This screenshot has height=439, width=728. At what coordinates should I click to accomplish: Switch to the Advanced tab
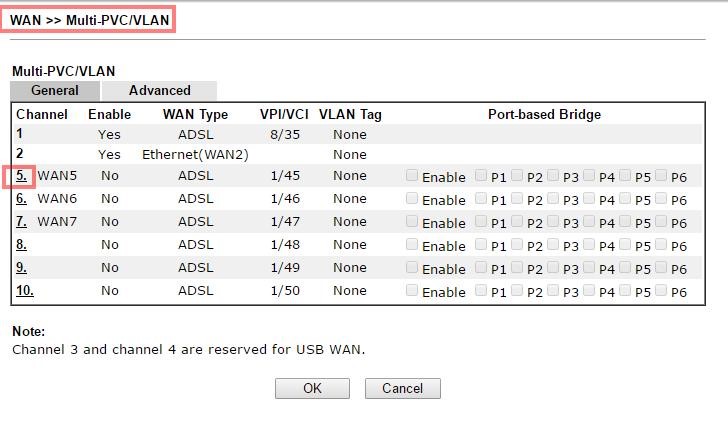coord(159,91)
